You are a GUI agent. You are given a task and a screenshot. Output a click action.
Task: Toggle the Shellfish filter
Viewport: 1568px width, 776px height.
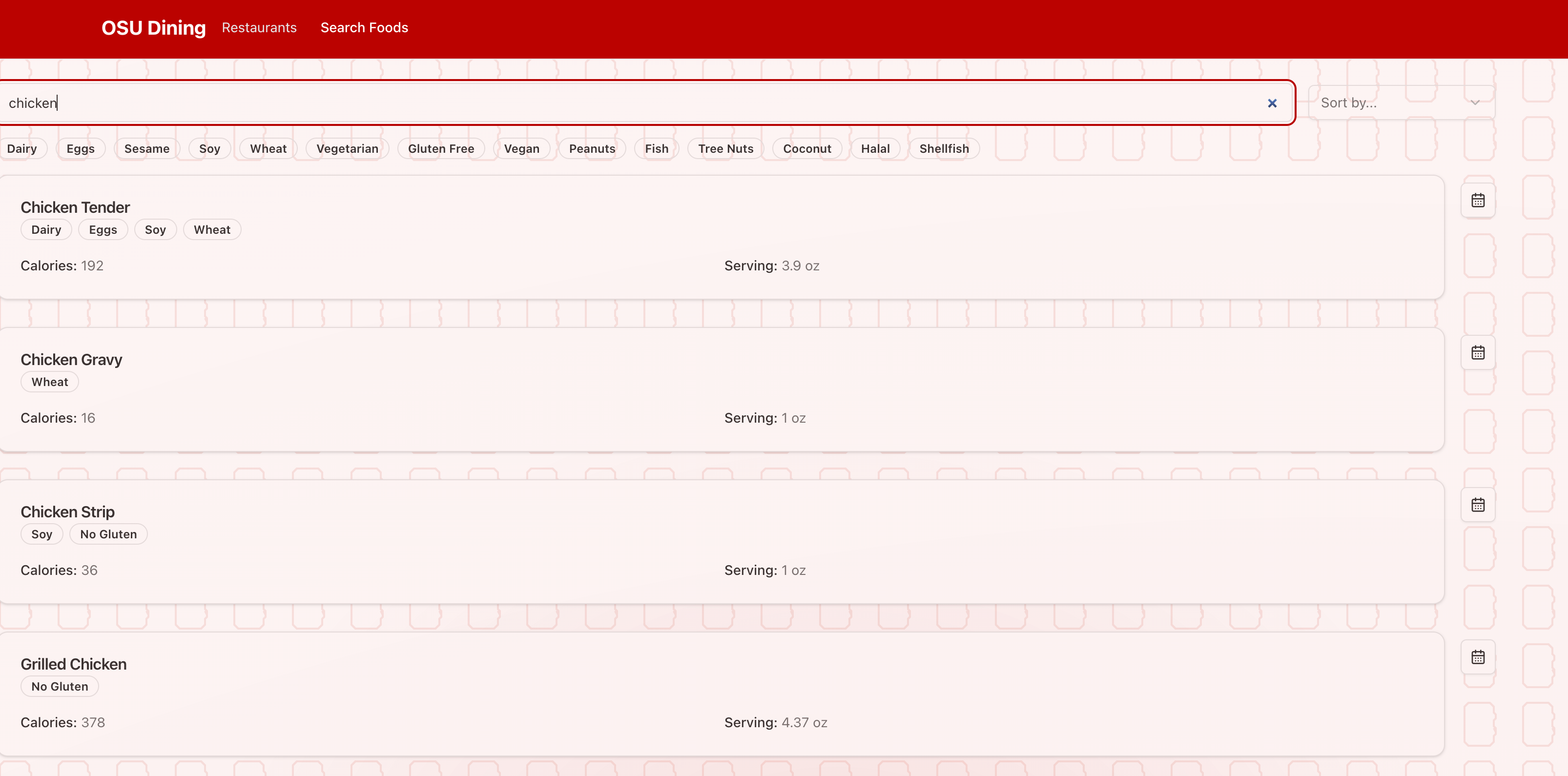(944, 148)
